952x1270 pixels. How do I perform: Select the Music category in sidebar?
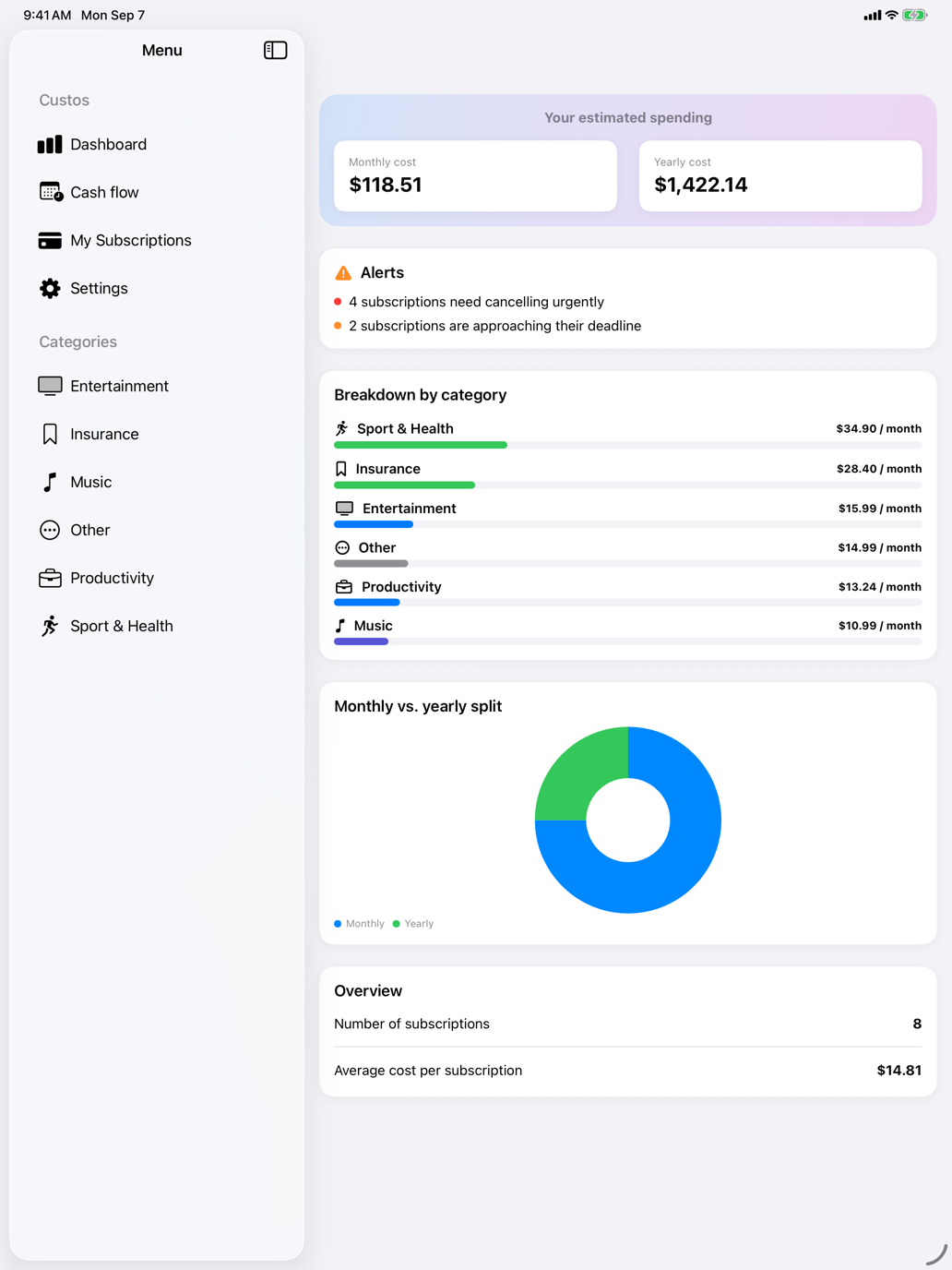[157, 482]
